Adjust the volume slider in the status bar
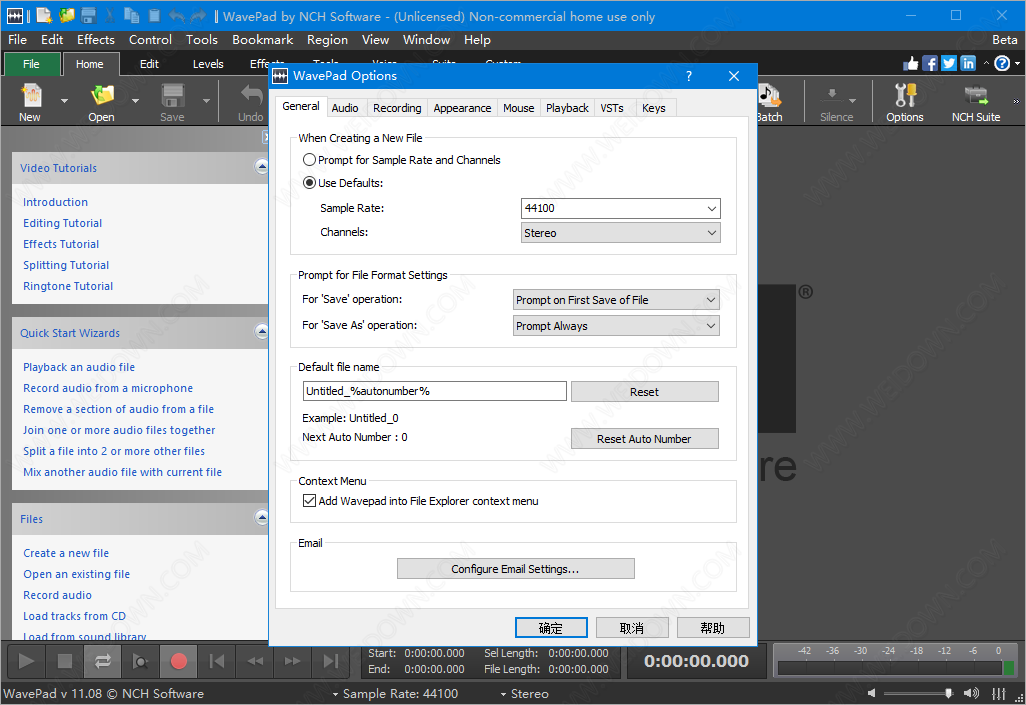This screenshot has height=705, width=1026. click(x=919, y=693)
